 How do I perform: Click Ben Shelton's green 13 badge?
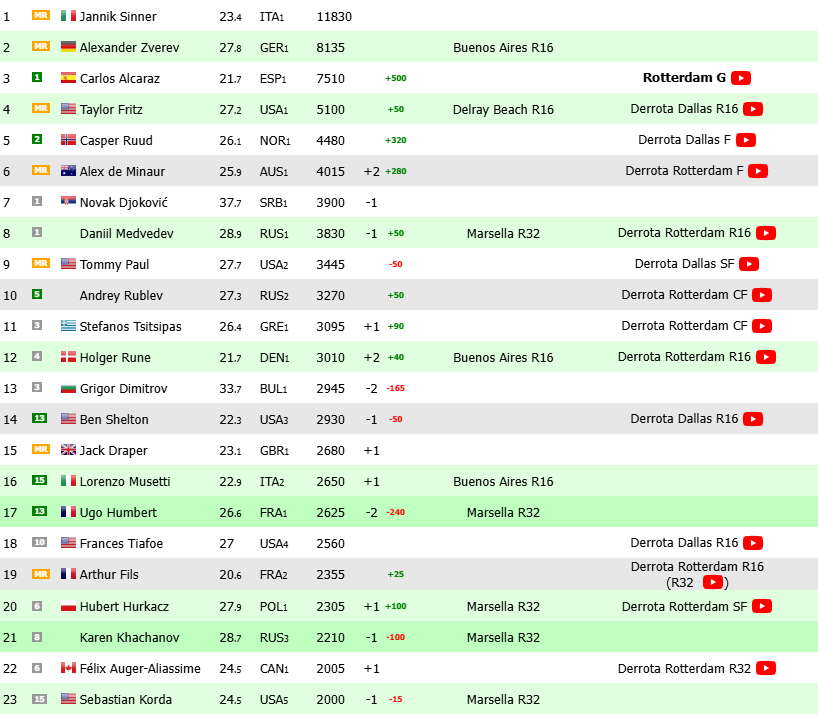coord(40,418)
